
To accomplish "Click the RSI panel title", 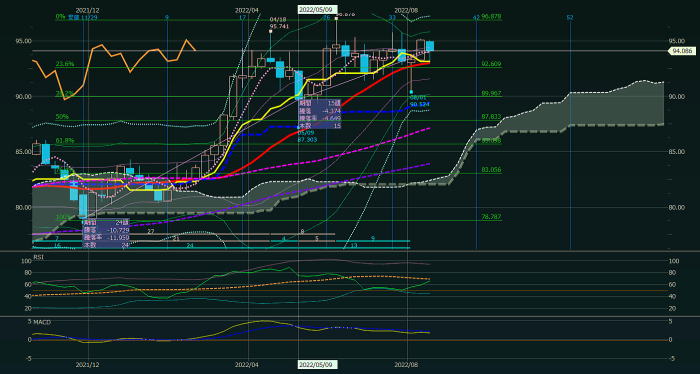I will click(38, 258).
